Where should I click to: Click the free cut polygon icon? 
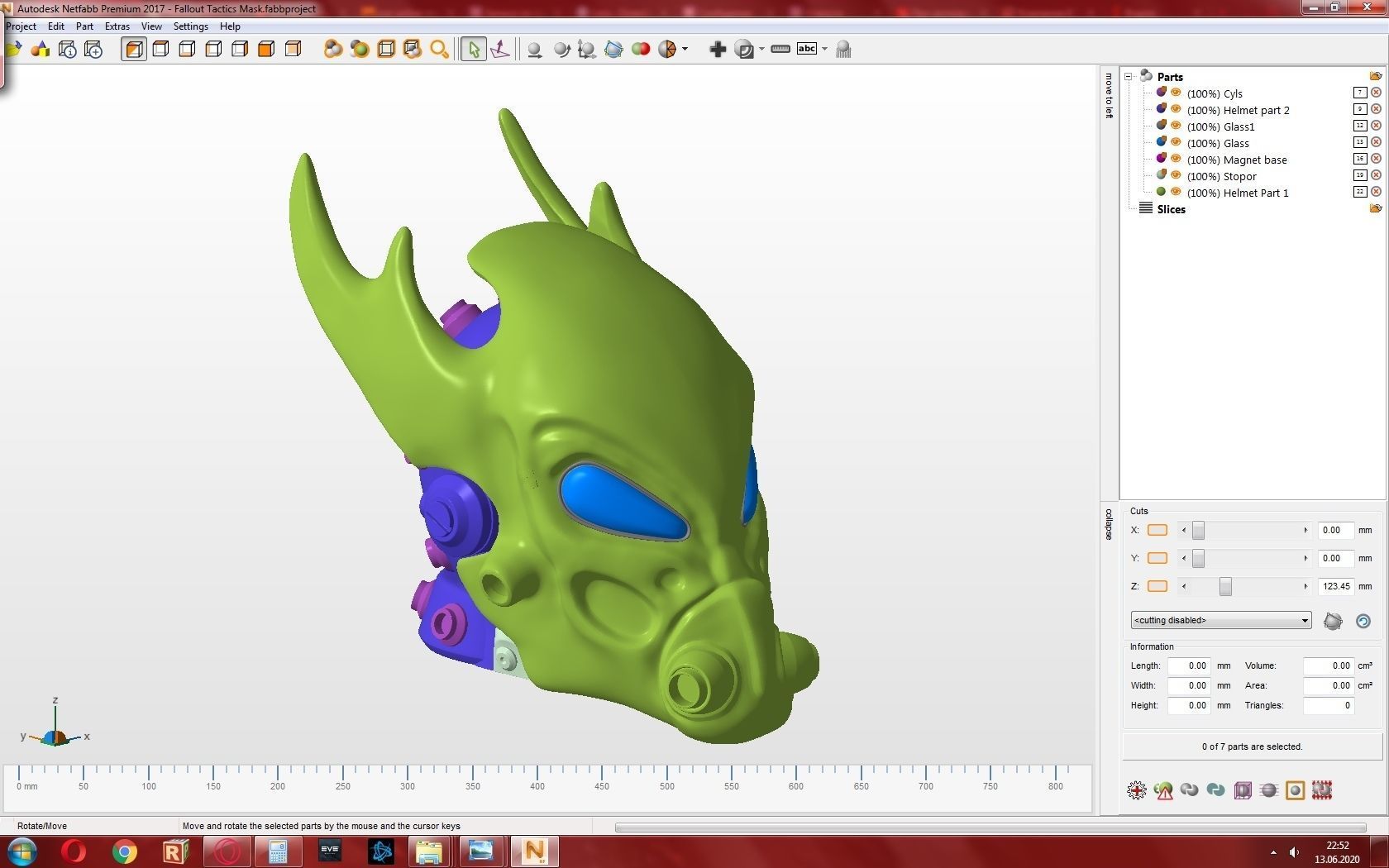pos(613,50)
